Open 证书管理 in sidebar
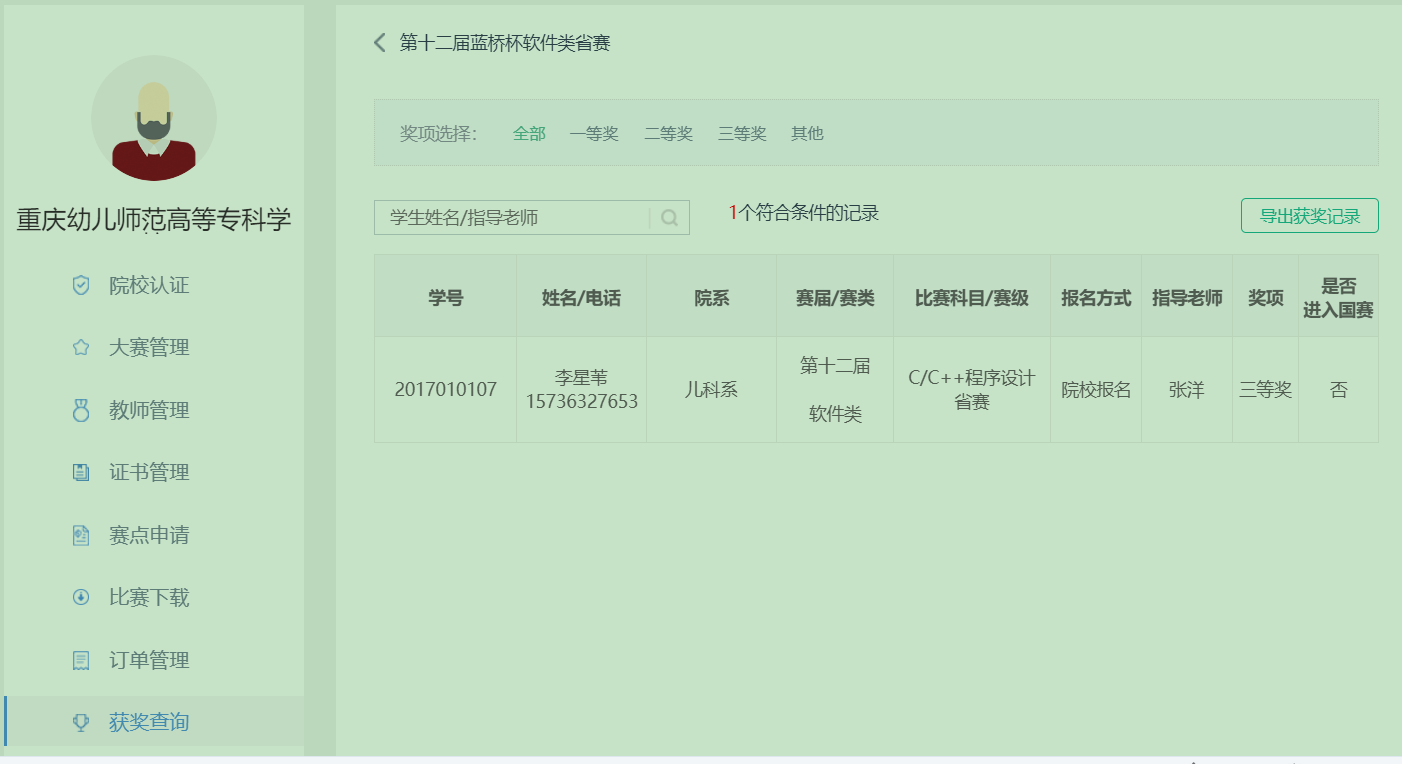Image resolution: width=1402 pixels, height=764 pixels. (149, 473)
